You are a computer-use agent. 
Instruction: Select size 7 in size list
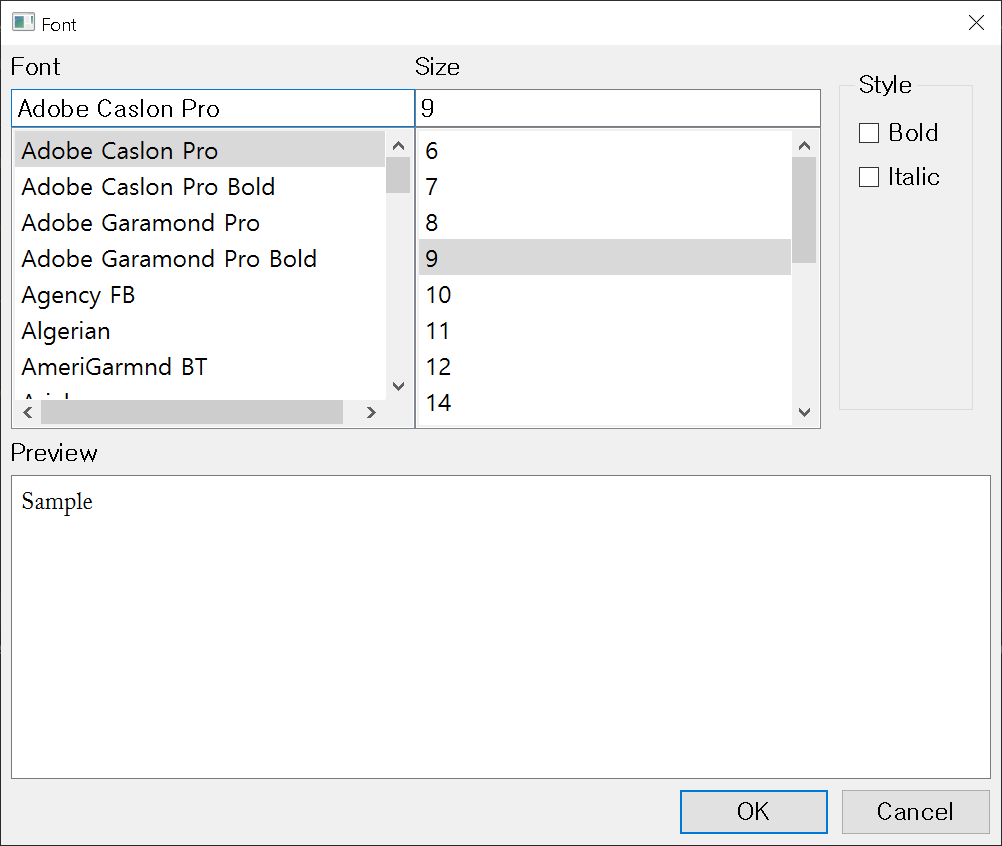pos(605,187)
